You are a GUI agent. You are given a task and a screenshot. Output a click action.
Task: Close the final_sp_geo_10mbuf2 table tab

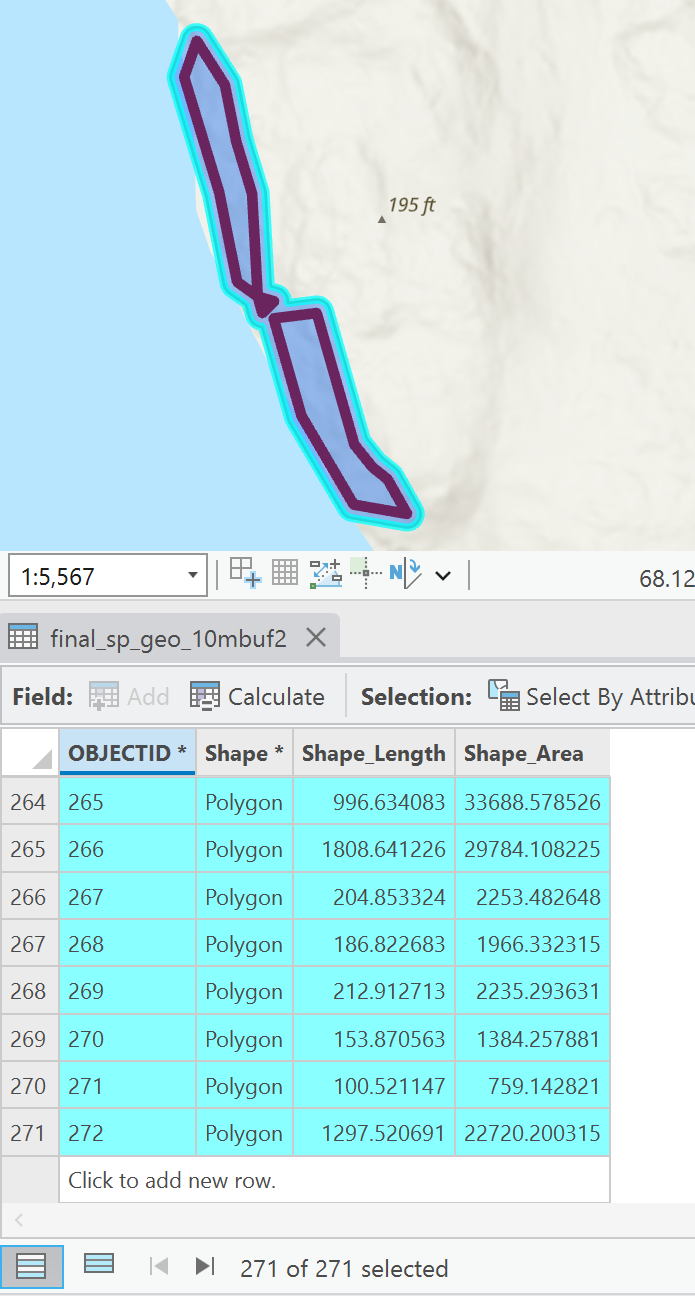pos(316,637)
